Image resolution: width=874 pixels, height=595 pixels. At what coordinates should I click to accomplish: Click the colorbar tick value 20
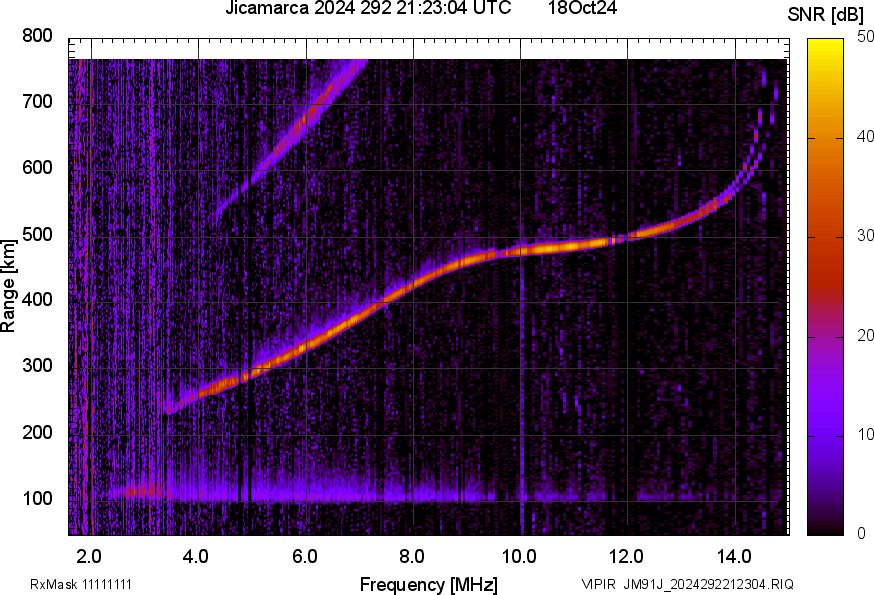(865, 335)
